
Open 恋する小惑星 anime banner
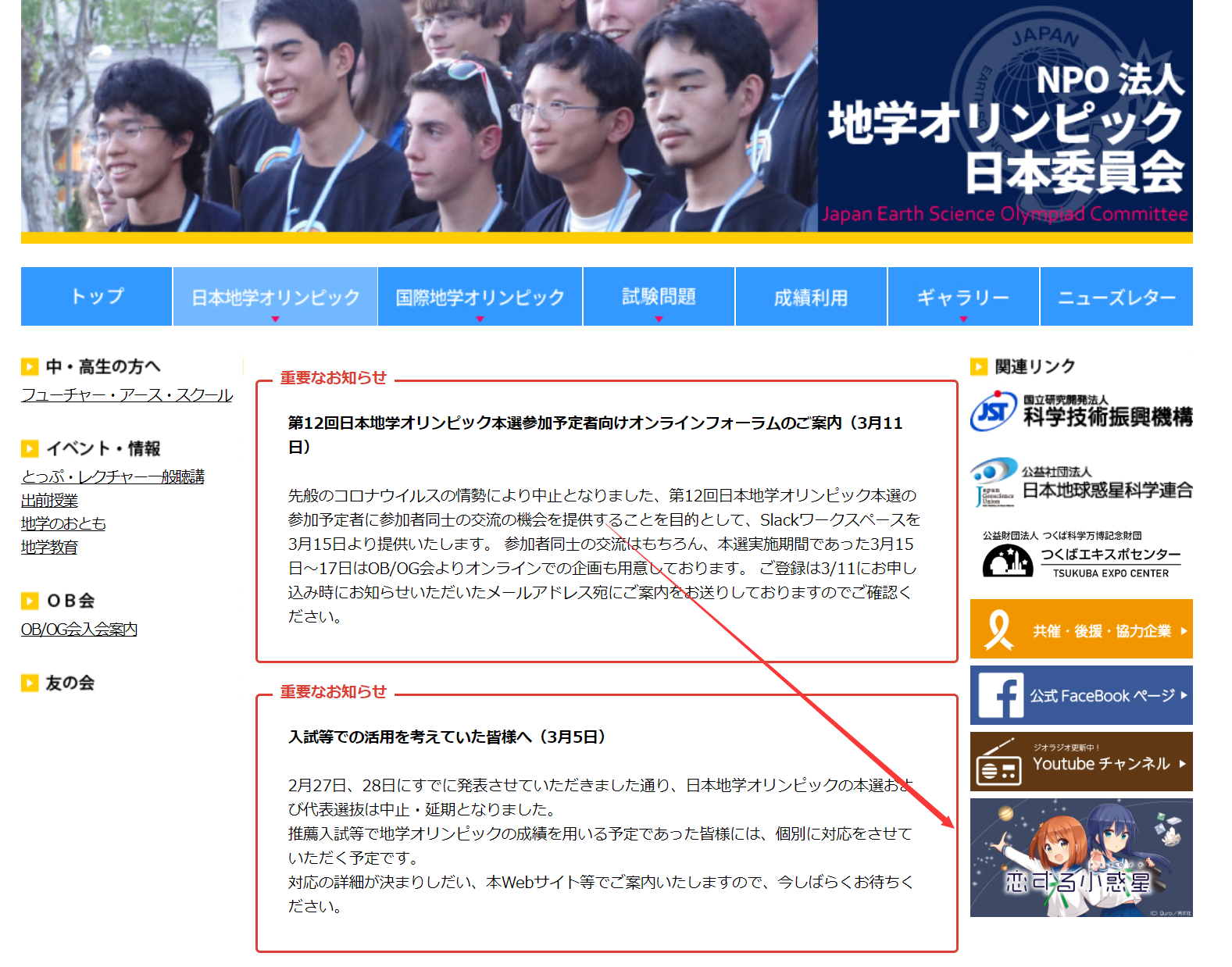click(1081, 858)
